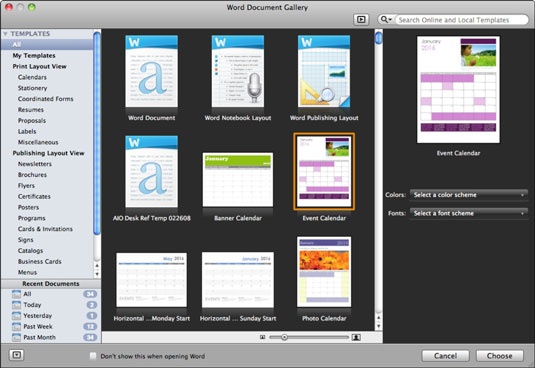Click the bottom-left show/hide pane icon
Viewport: 535px width, 368px height.
click(x=17, y=355)
